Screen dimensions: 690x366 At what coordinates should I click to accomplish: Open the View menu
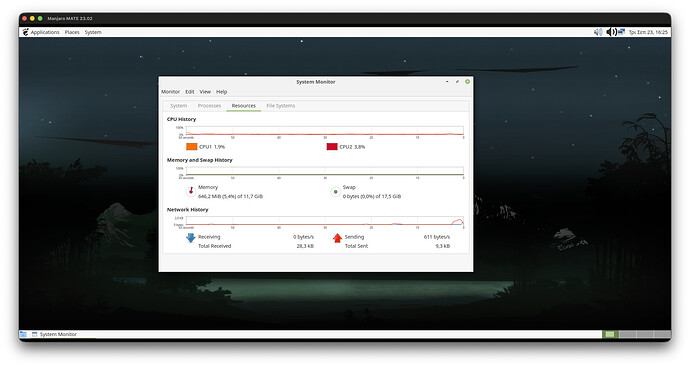[205, 92]
